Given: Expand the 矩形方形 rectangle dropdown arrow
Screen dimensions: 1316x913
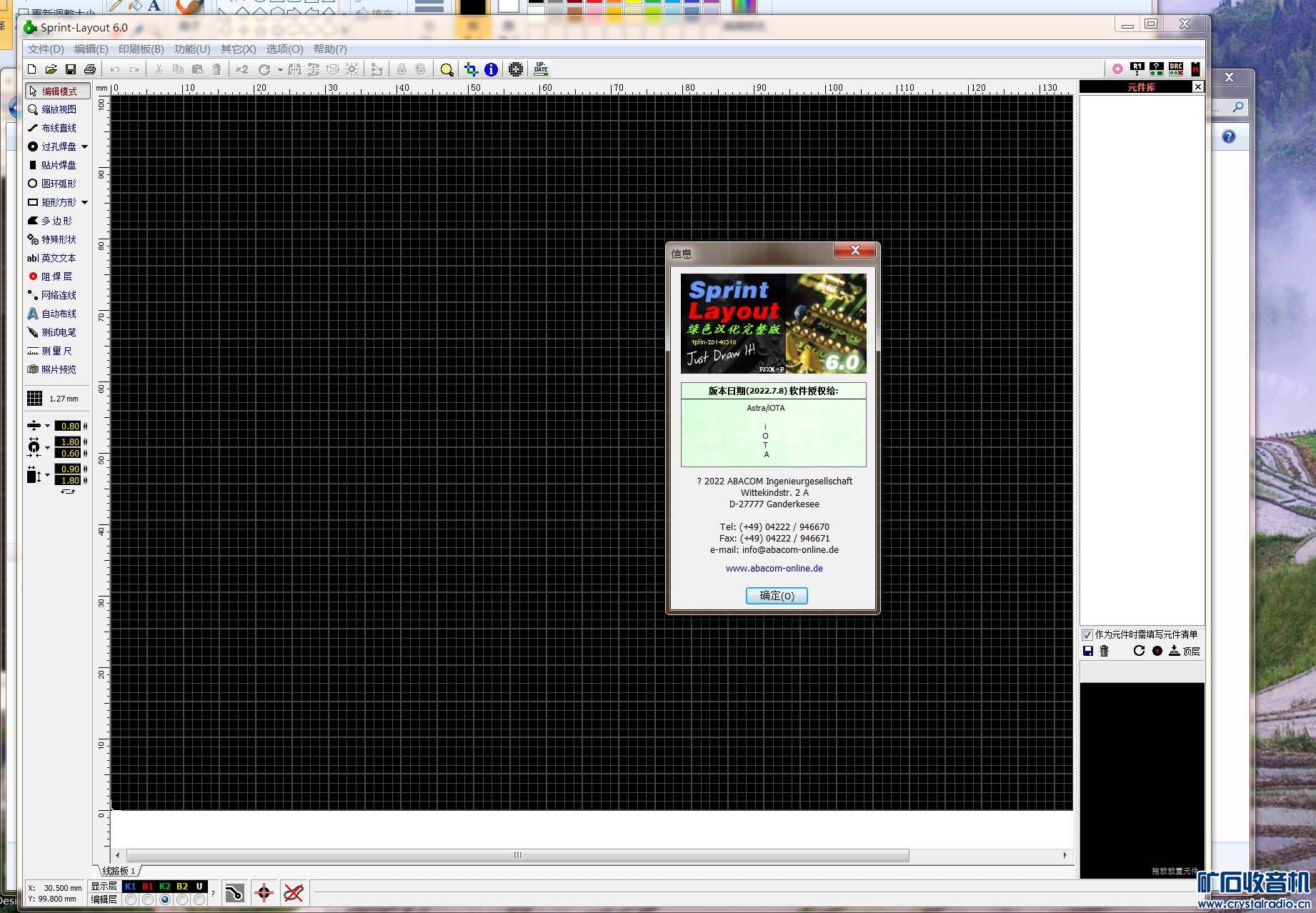Looking at the screenshot, I should pyautogui.click(x=85, y=202).
